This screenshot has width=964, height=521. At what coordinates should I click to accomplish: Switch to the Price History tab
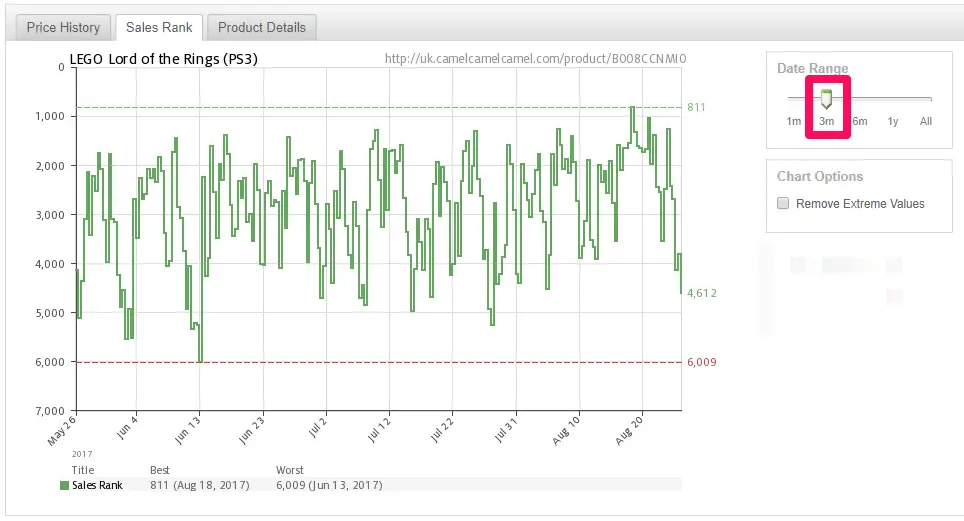coord(63,28)
